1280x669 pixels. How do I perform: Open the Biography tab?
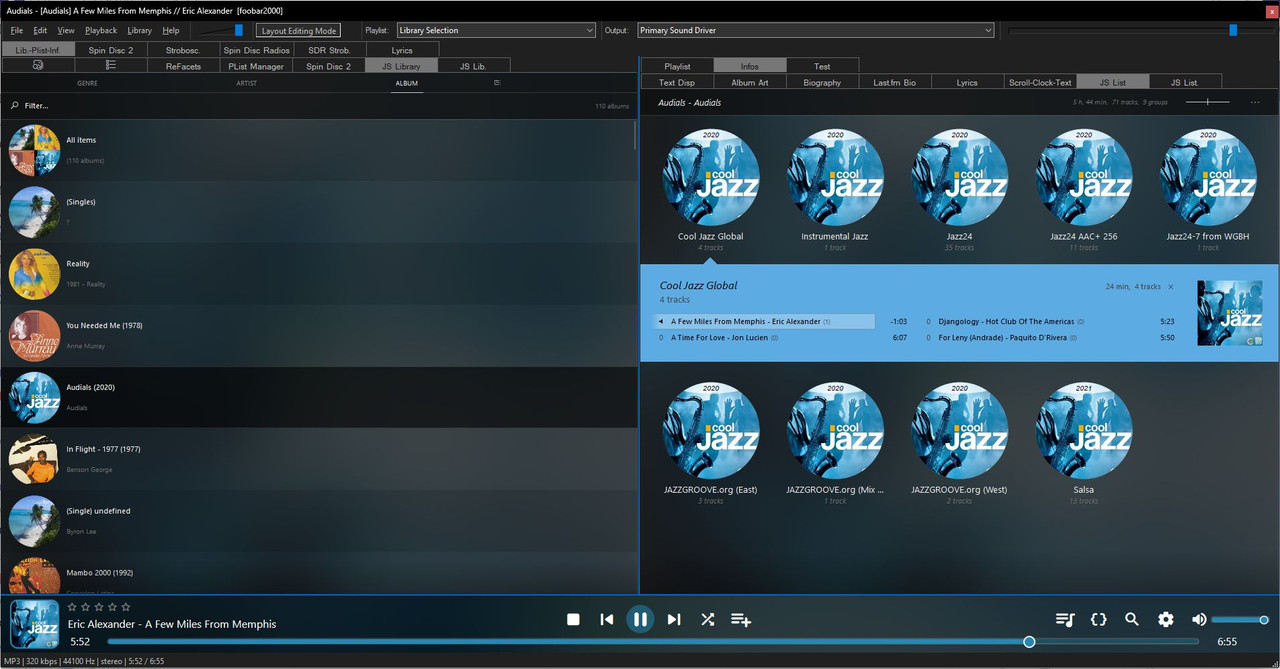(822, 82)
